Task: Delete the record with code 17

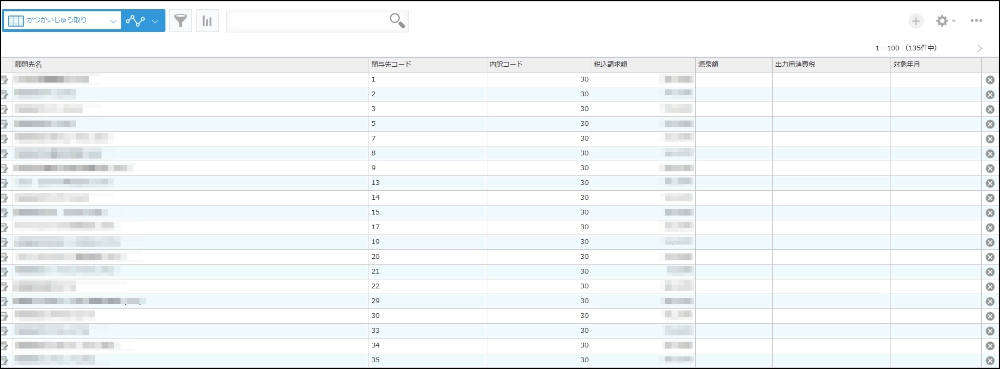Action: click(990, 227)
